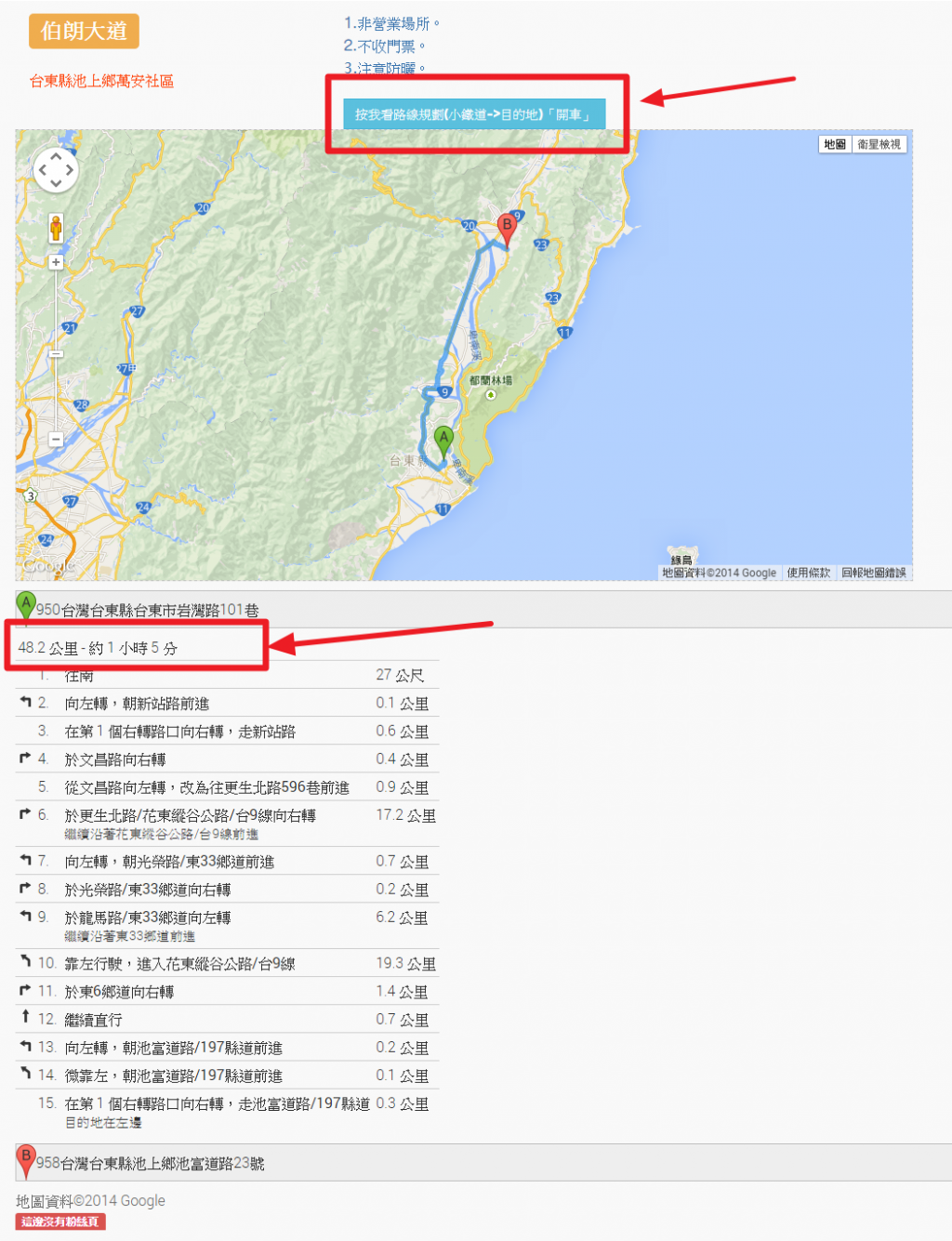This screenshot has width=952, height=1241.
Task: Click the left-turn arrow icon of step 2
Action: click(x=25, y=702)
